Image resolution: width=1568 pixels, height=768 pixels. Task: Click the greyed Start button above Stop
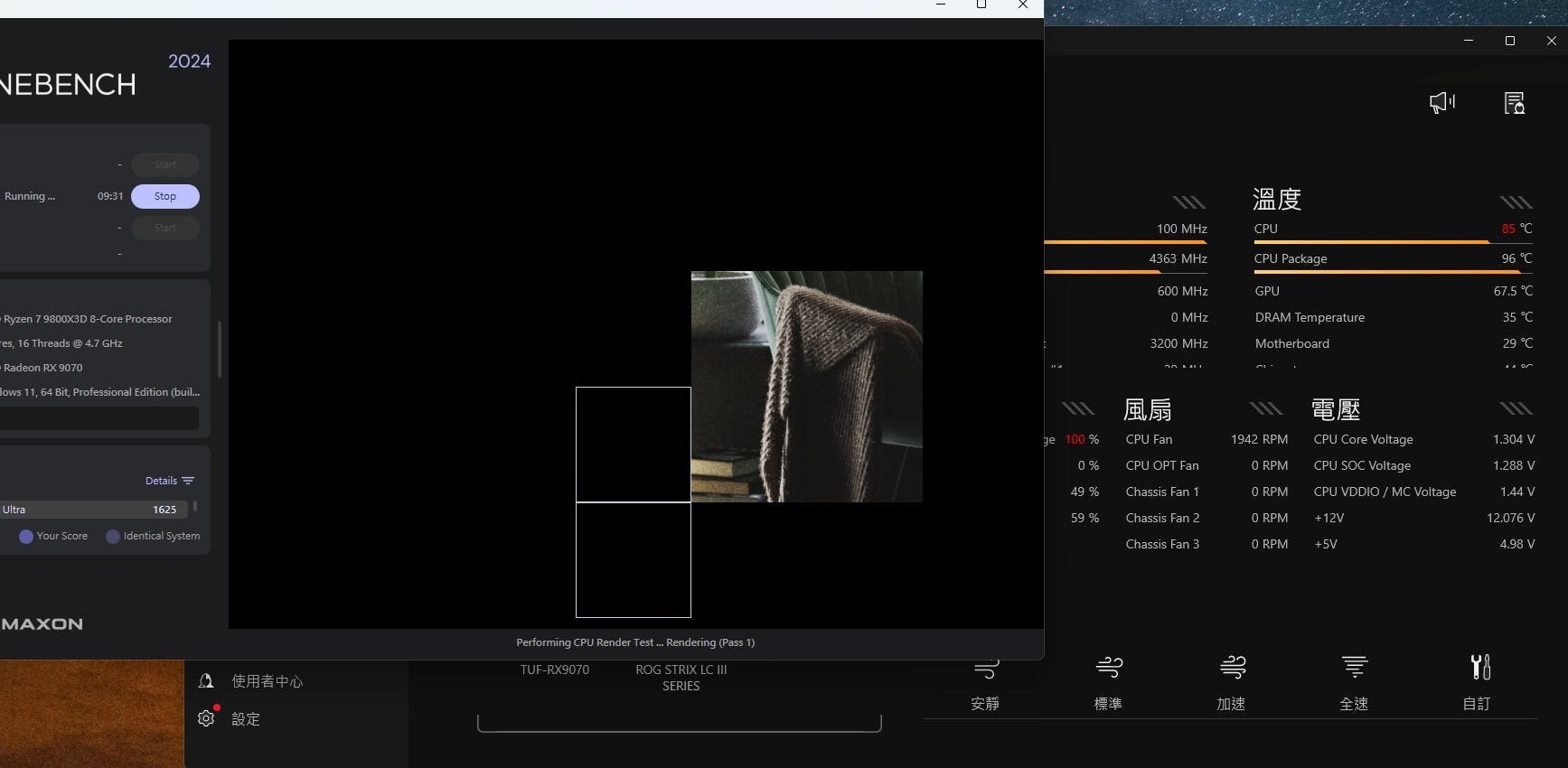[165, 164]
